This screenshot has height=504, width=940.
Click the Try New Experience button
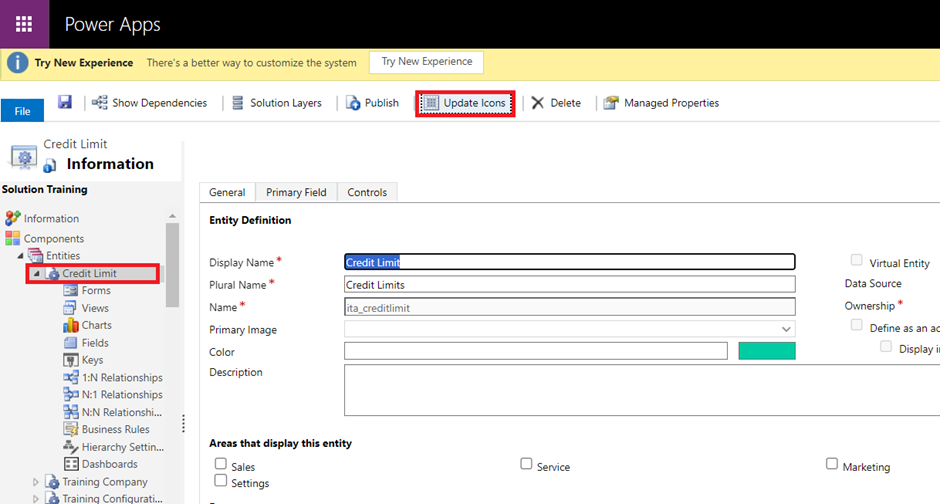[426, 62]
